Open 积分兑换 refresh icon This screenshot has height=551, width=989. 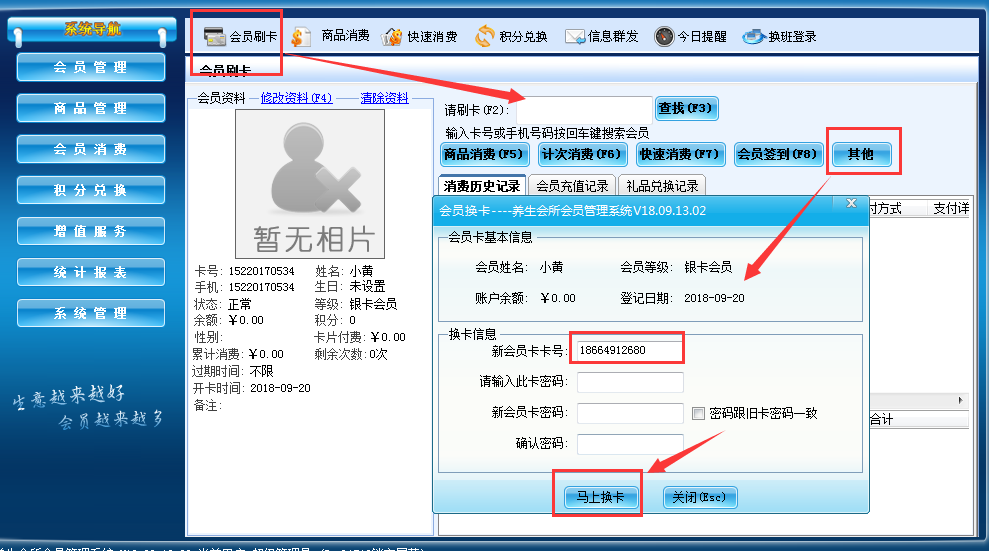[484, 37]
